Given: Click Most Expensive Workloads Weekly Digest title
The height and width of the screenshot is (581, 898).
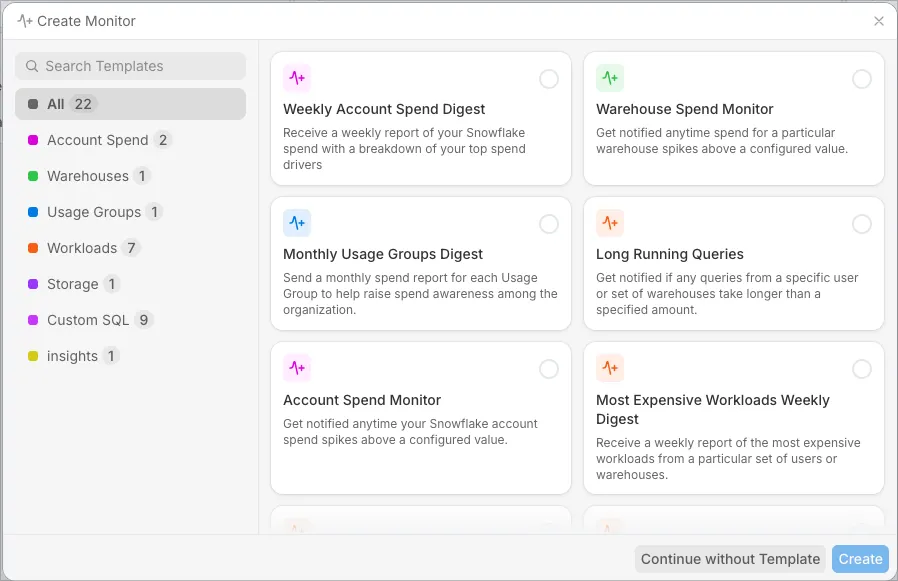Looking at the screenshot, I should click(x=712, y=410).
